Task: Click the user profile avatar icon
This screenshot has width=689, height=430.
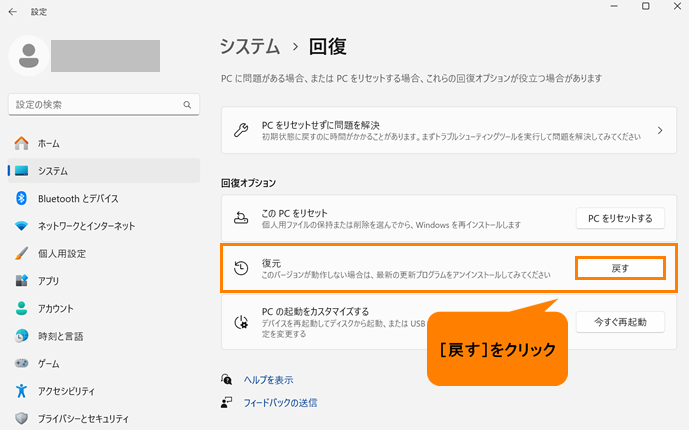Action: (29, 55)
